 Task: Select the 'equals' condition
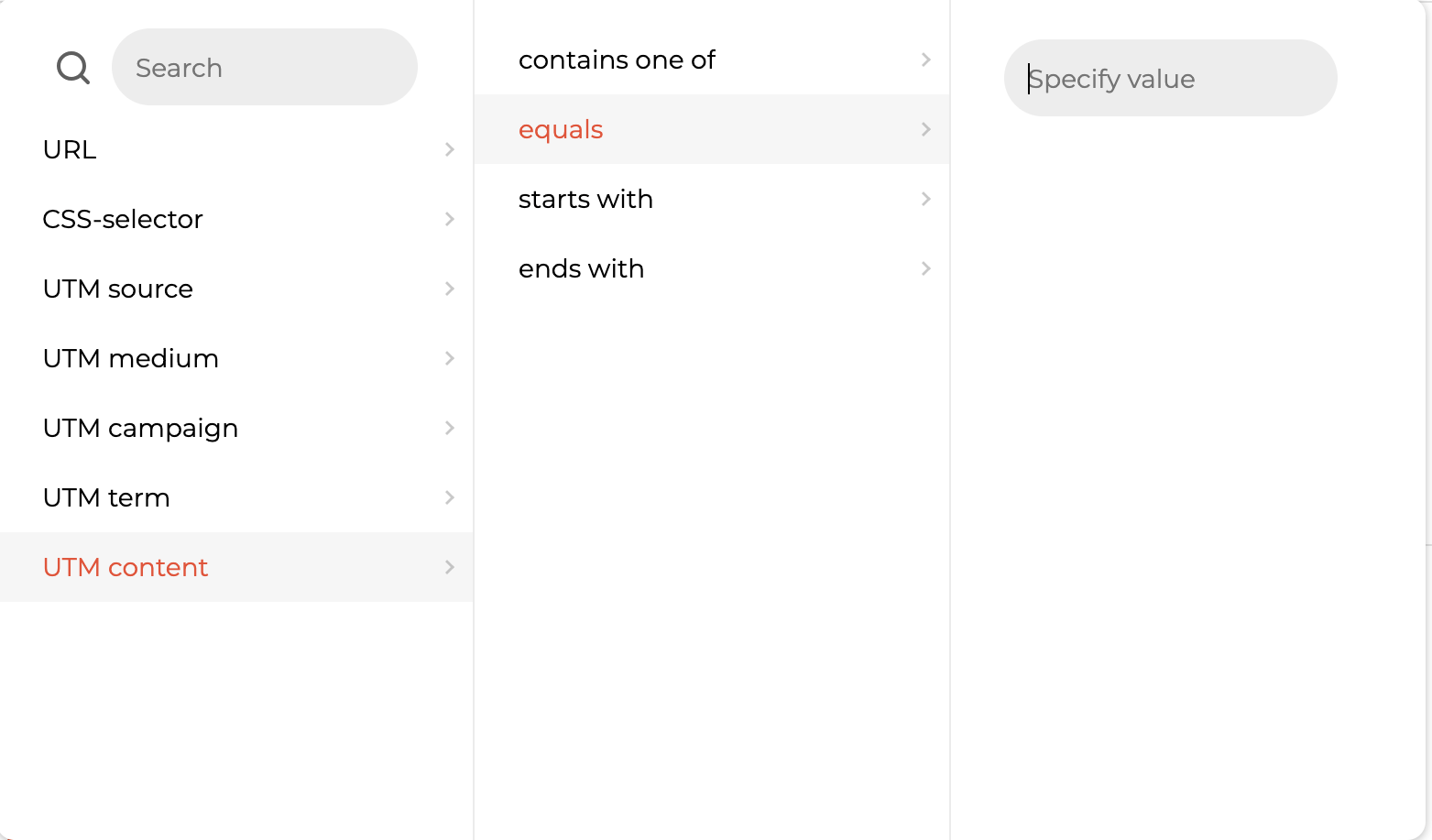click(712, 129)
